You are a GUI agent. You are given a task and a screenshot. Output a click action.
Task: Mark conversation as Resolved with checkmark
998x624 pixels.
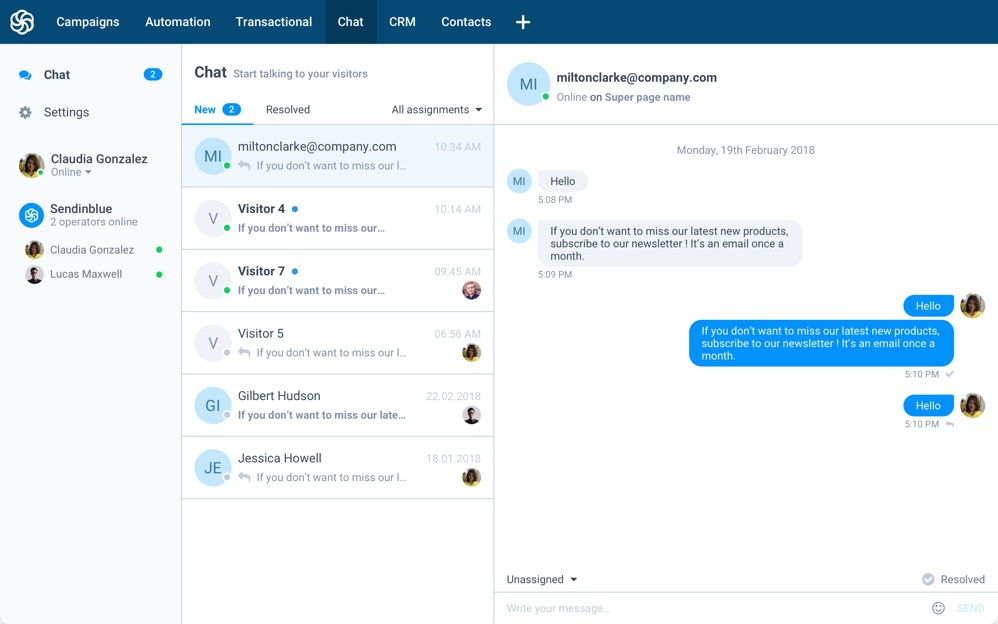coord(953,579)
